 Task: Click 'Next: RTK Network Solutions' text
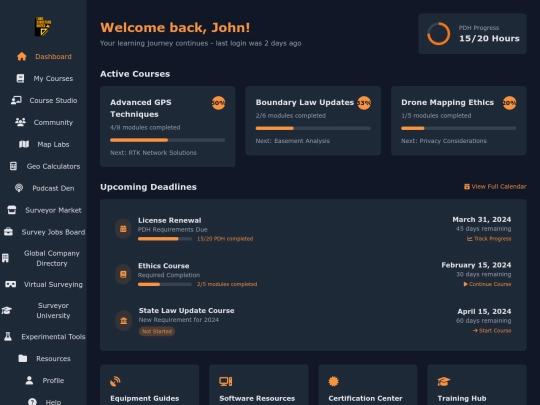tap(153, 153)
